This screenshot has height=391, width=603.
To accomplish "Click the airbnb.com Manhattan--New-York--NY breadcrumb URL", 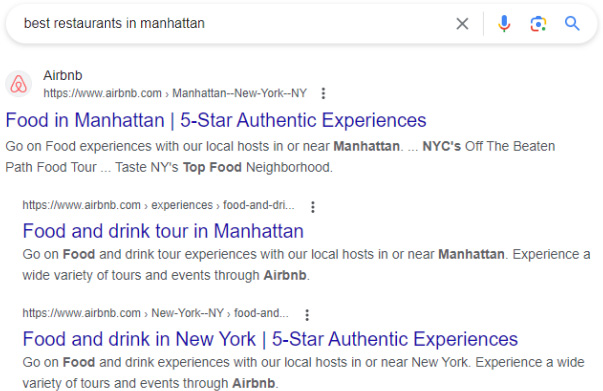I will (x=175, y=93).
